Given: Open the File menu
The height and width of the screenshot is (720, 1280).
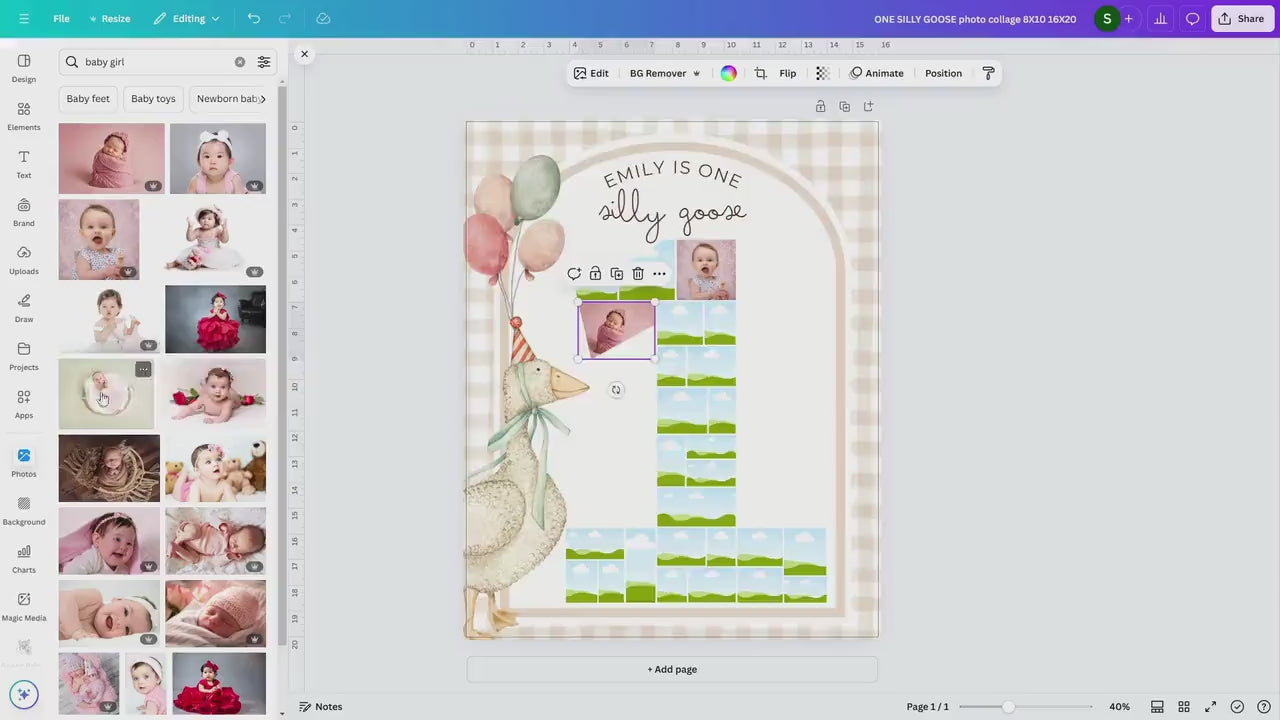Looking at the screenshot, I should (x=61, y=19).
